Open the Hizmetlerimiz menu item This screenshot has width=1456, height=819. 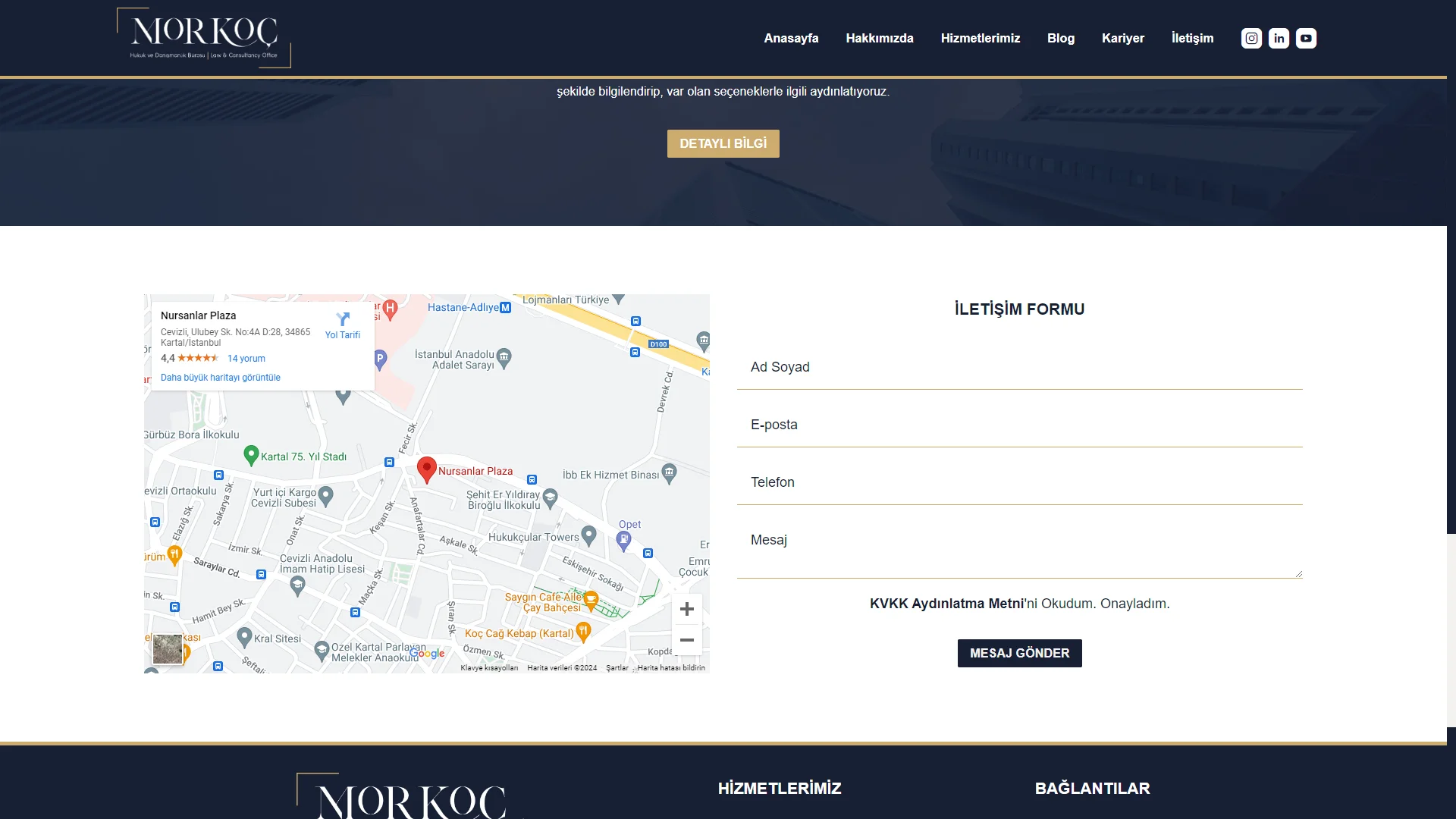(x=980, y=38)
